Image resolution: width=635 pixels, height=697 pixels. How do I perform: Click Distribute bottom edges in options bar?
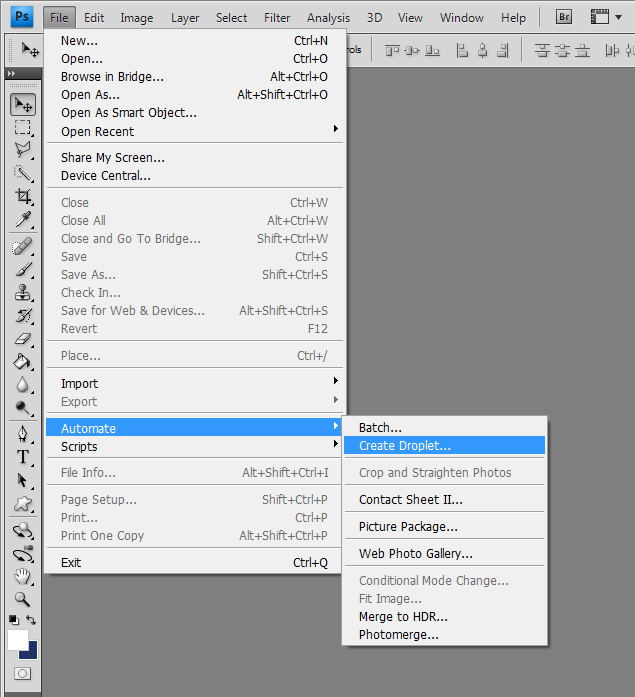tap(583, 51)
